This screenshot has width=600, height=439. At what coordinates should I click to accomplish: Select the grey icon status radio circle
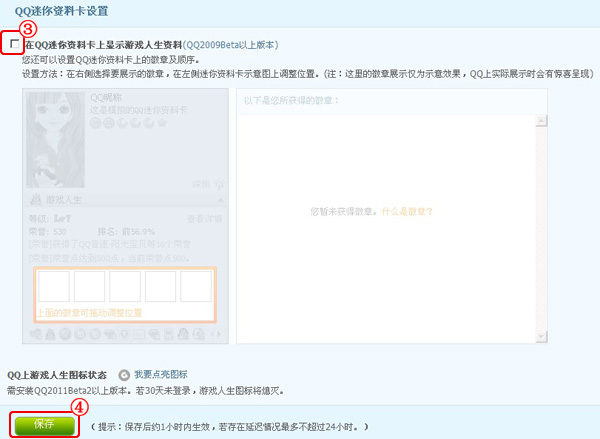124,375
